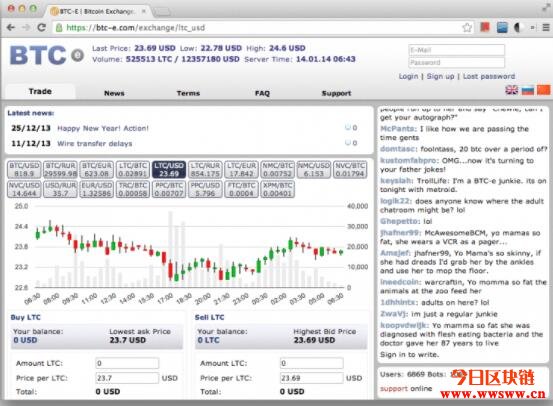Open the Happy New Year! Action! news
The height and width of the screenshot is (406, 553).
click(103, 128)
